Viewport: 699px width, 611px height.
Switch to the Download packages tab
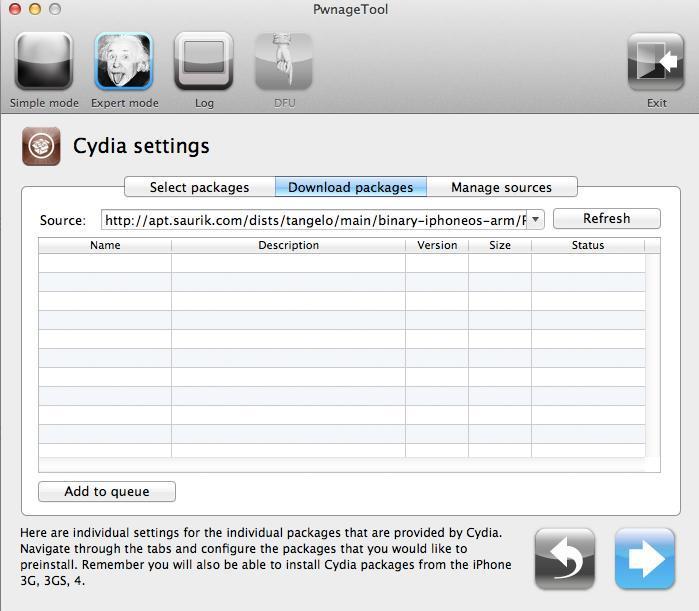click(350, 187)
